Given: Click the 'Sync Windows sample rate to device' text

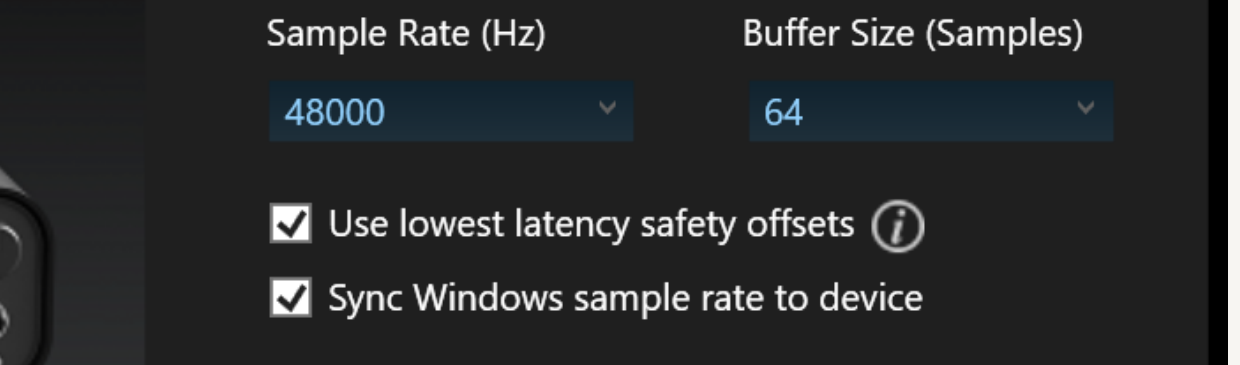Looking at the screenshot, I should [625, 298].
